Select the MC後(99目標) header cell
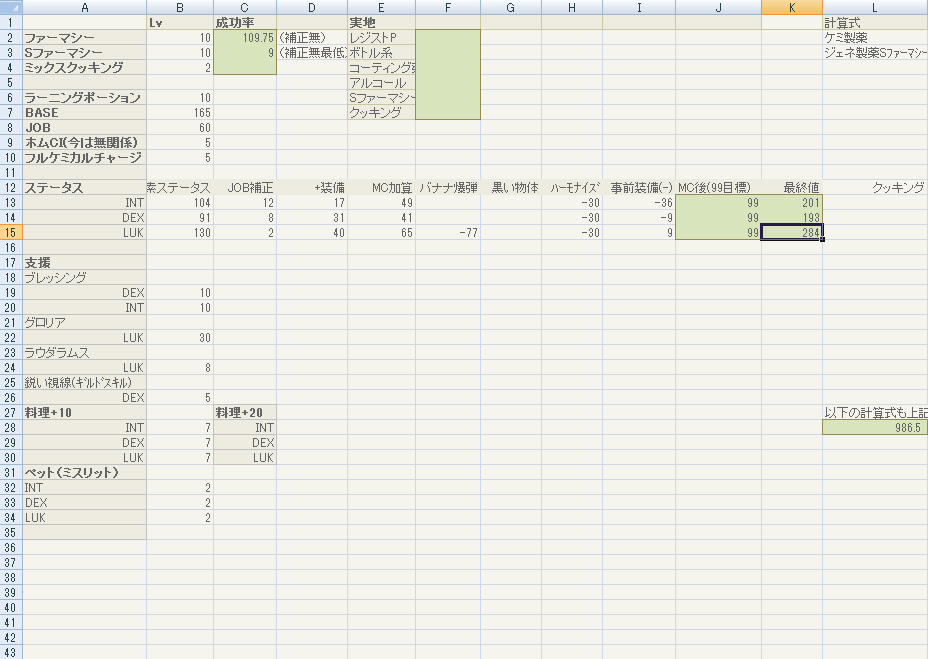Viewport: 928px width, 659px height. point(718,188)
